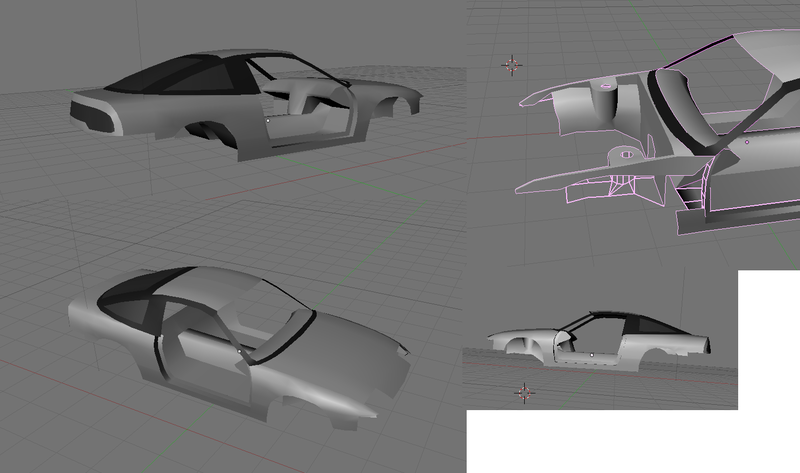Select origin dot on rear-quarter car's door sill

coord(268,120)
